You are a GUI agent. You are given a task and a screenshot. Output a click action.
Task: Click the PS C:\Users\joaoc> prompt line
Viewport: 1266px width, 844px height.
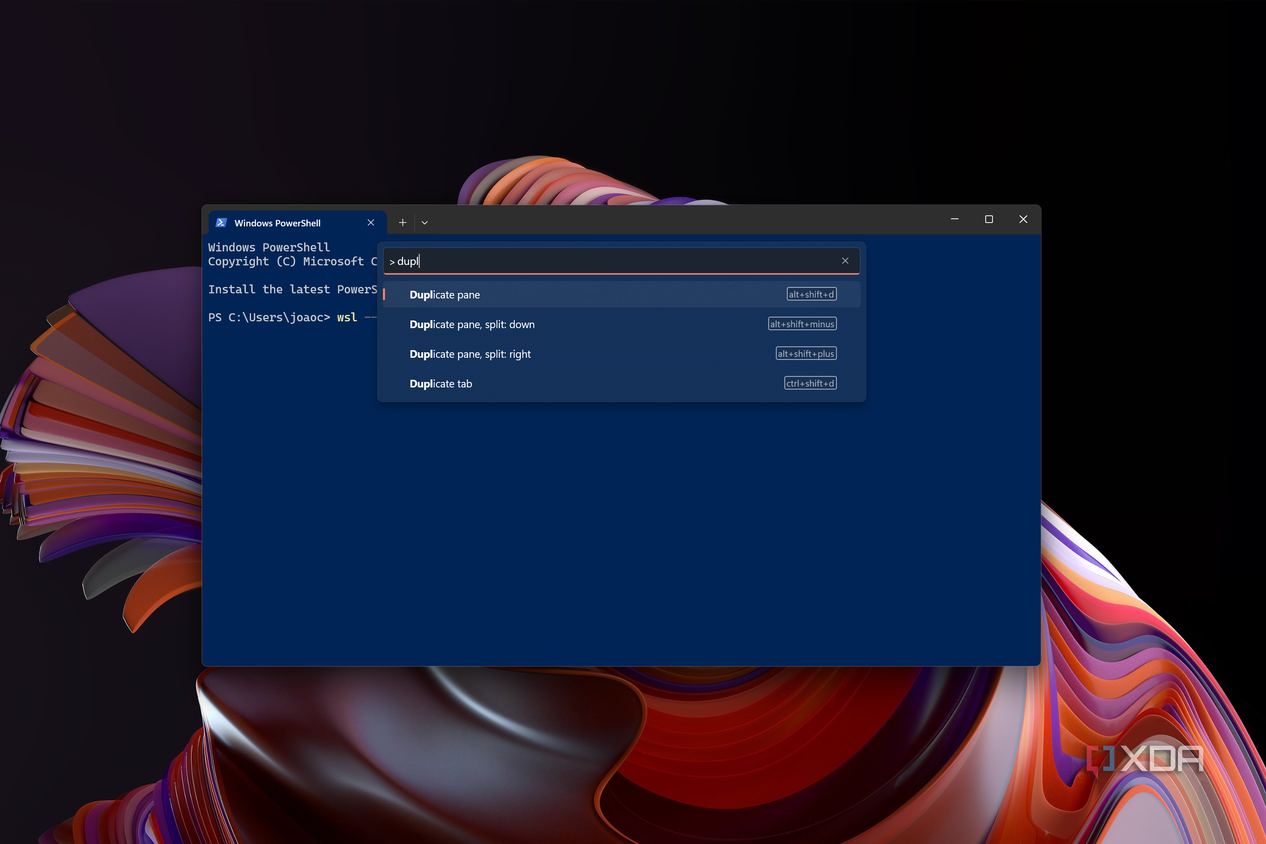coord(292,317)
